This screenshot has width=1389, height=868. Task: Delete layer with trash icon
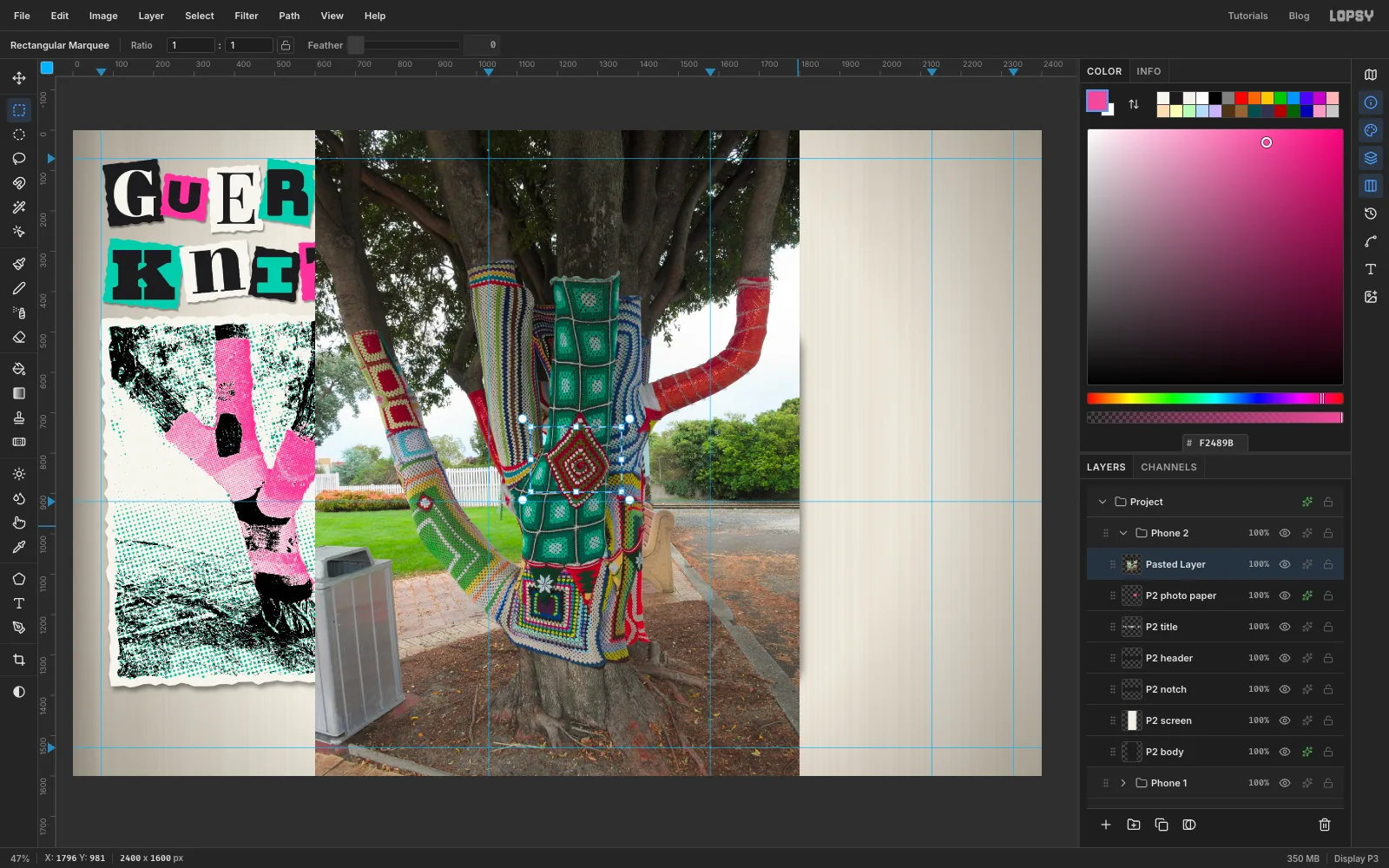click(1325, 825)
